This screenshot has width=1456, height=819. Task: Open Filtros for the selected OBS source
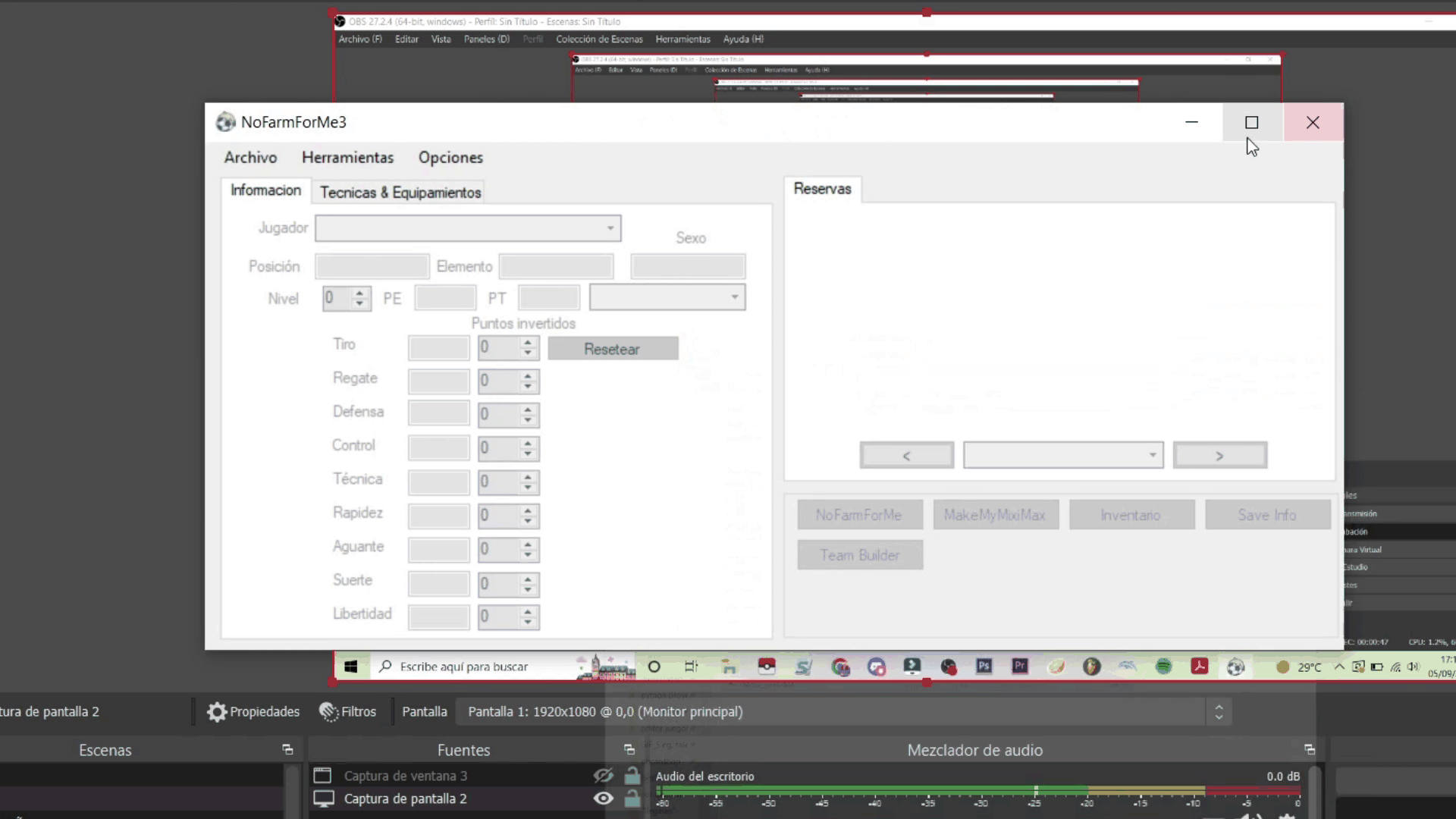(348, 711)
